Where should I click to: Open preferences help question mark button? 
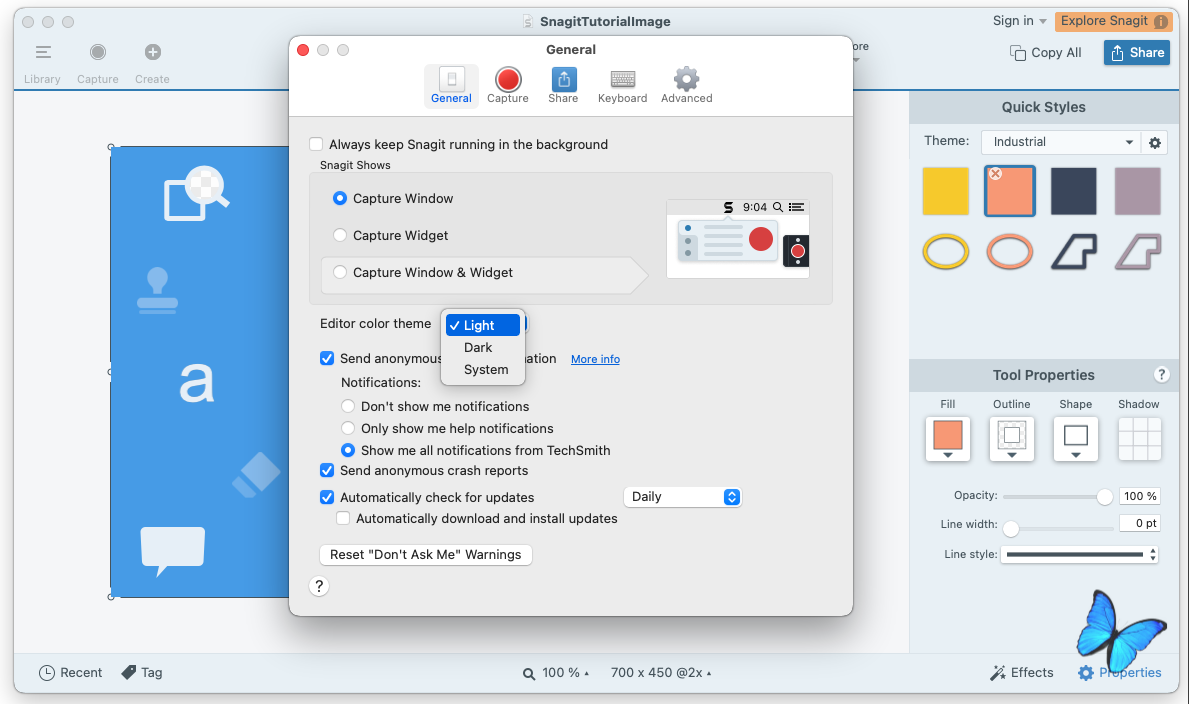319,586
